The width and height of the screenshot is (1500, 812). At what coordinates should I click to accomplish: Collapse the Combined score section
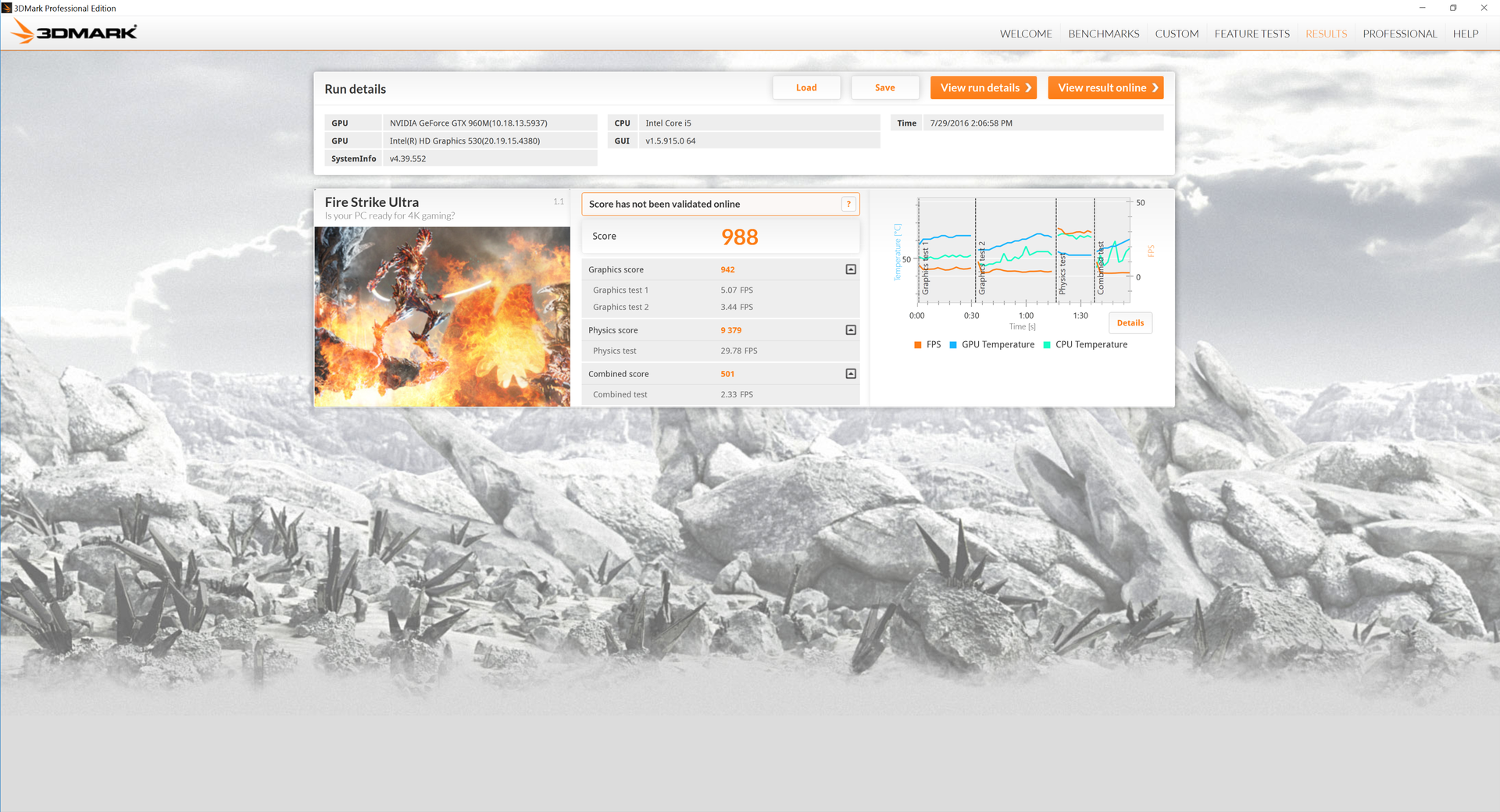tap(851, 374)
